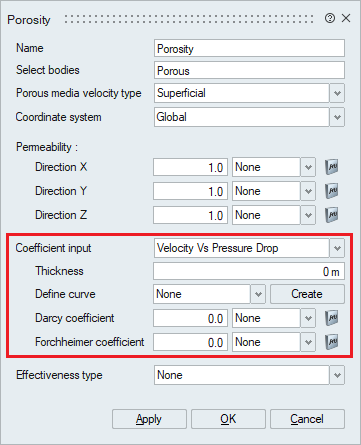Click into the Thickness input field
The height and width of the screenshot is (445, 361).
(249, 271)
